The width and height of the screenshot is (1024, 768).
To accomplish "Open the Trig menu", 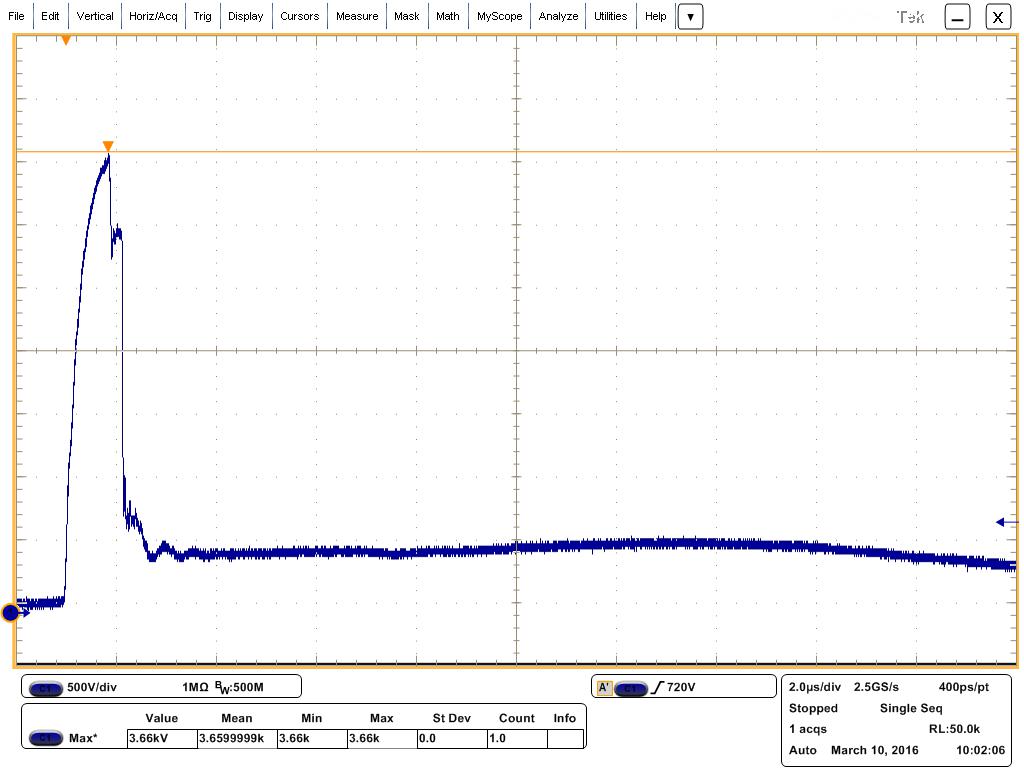I will coord(203,16).
